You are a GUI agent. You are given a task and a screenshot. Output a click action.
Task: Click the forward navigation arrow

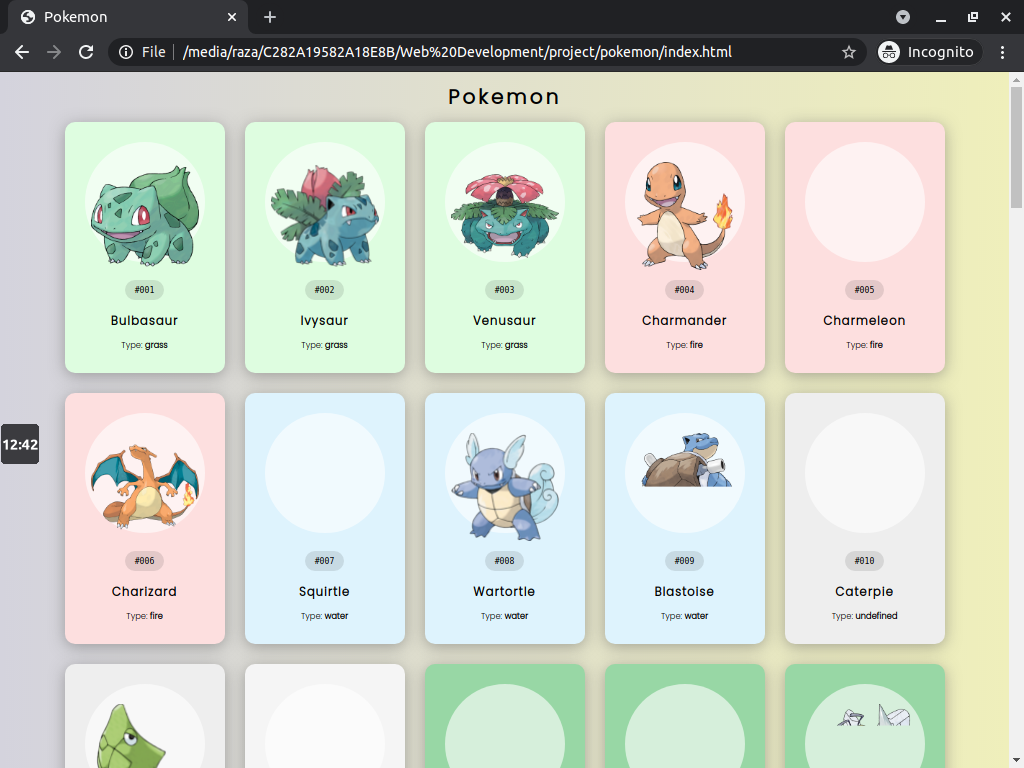pyautogui.click(x=54, y=52)
